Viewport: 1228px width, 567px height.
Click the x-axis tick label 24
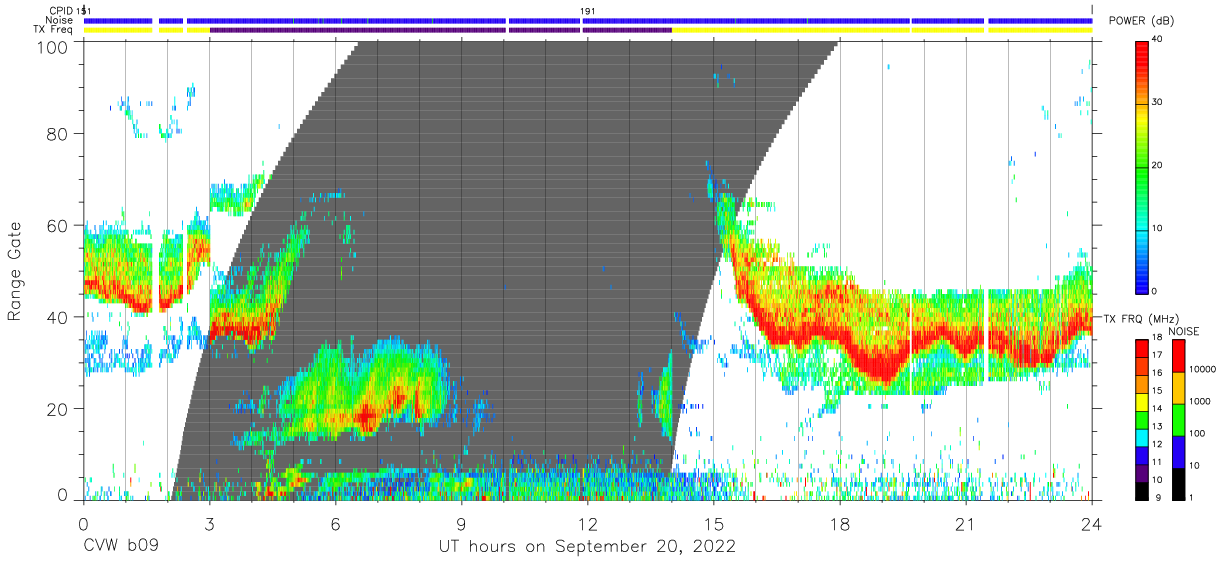point(1092,524)
